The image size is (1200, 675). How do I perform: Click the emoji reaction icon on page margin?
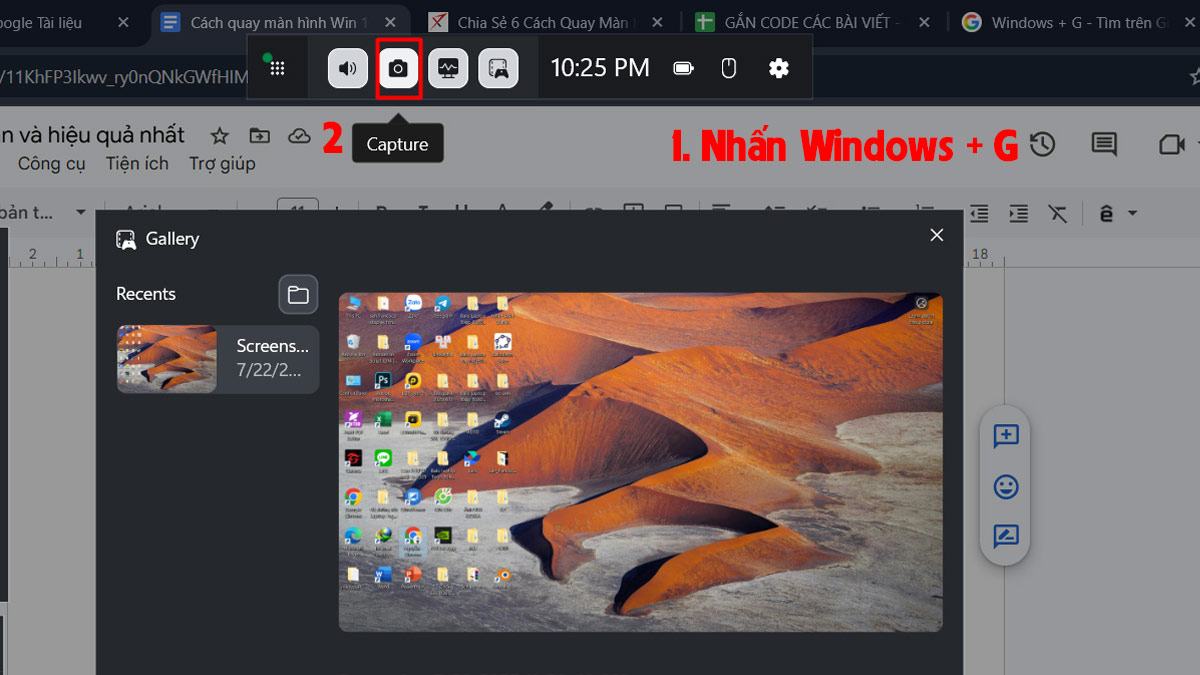pyautogui.click(x=1006, y=486)
